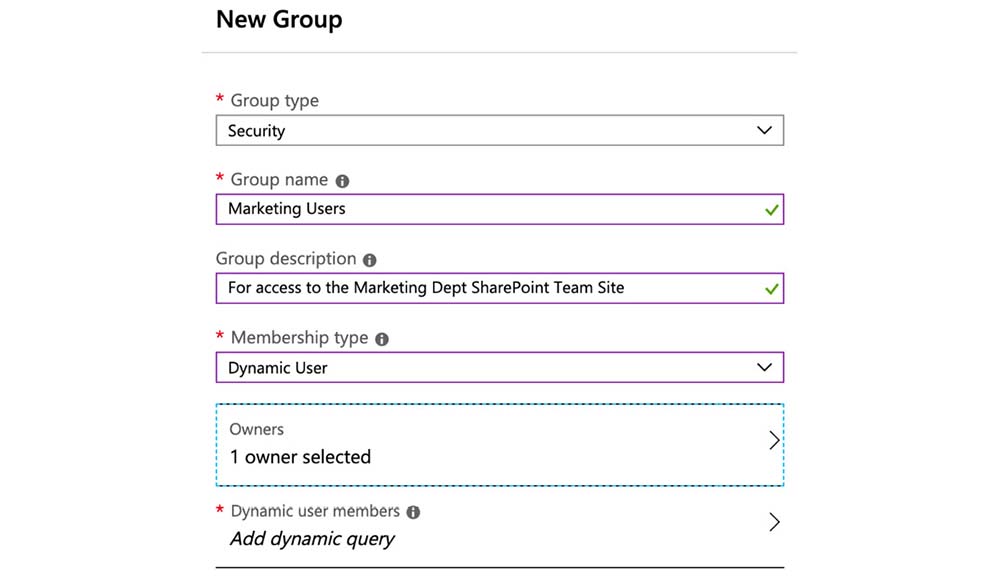Select the 'Security' value in Group type
The image size is (1000, 582).
click(x=257, y=131)
